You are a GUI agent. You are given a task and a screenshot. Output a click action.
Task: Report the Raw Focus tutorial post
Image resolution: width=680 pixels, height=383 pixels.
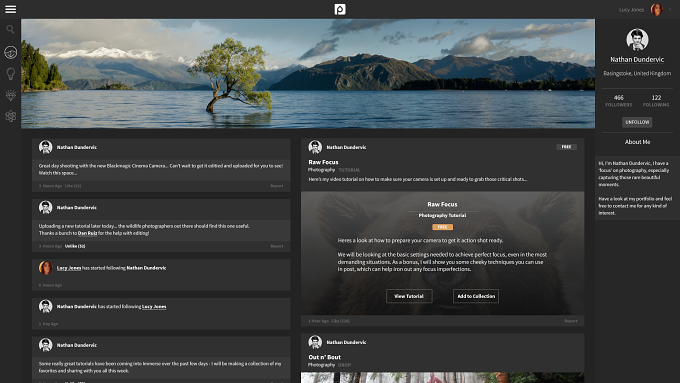[571, 321]
